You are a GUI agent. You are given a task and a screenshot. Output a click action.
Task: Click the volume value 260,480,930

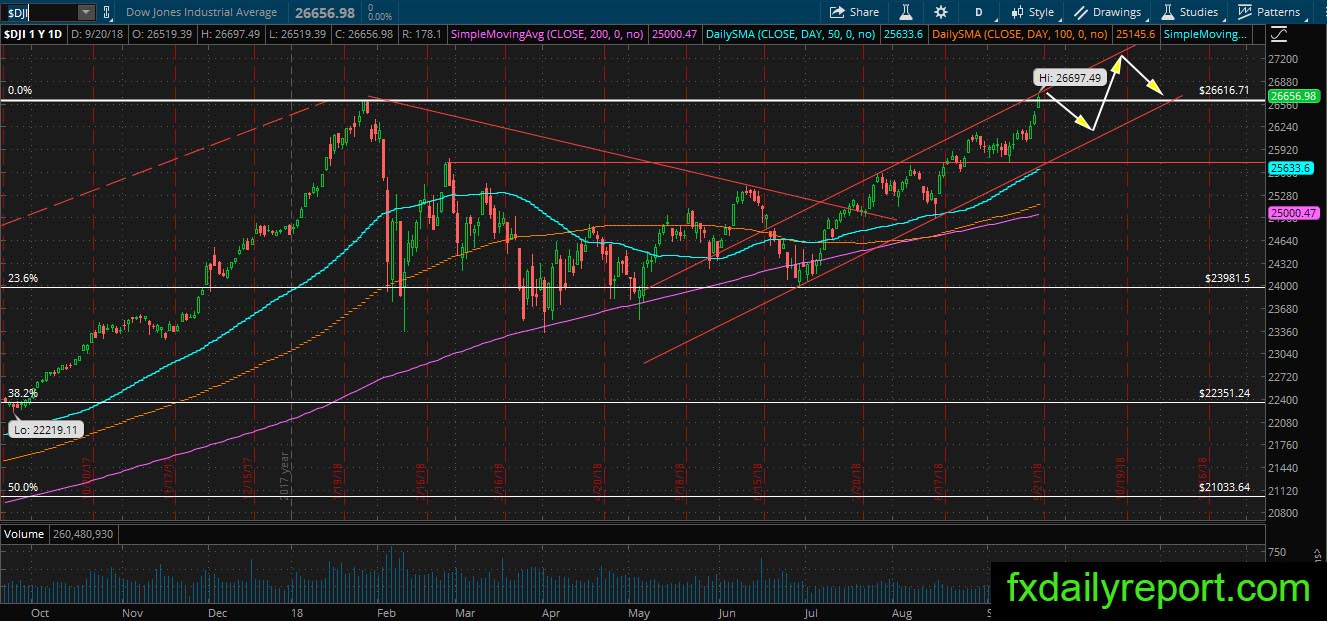[x=83, y=534]
